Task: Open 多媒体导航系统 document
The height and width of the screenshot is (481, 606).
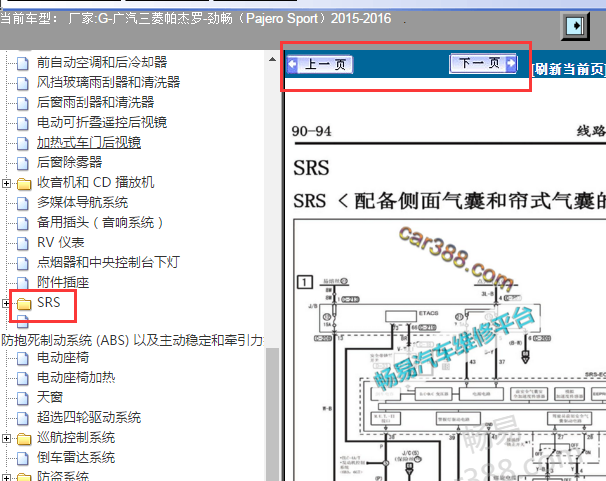Action: point(82,202)
